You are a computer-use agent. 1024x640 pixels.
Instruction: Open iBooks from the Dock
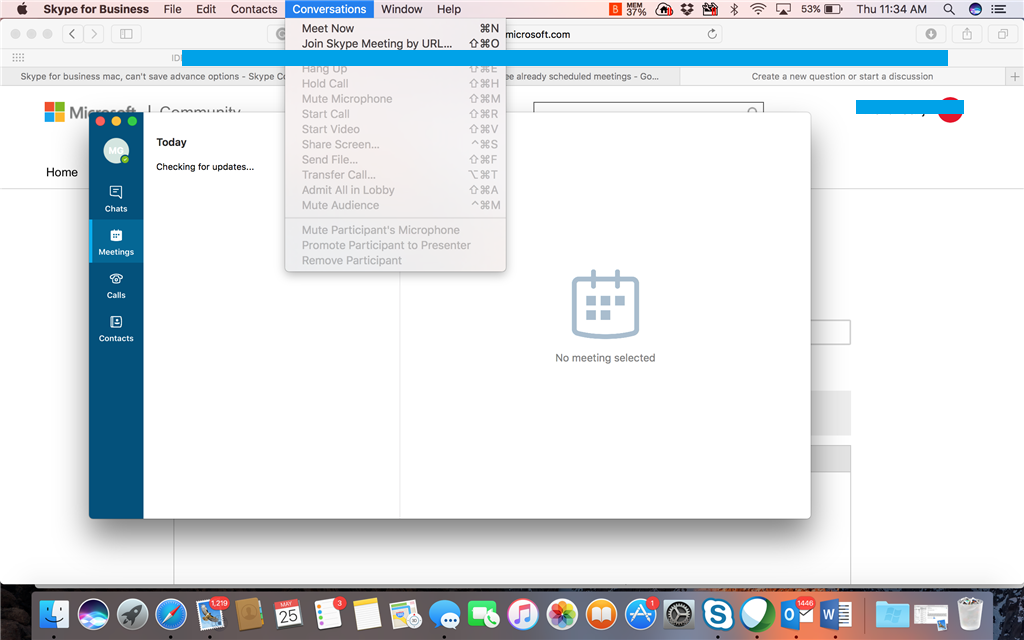pyautogui.click(x=601, y=615)
